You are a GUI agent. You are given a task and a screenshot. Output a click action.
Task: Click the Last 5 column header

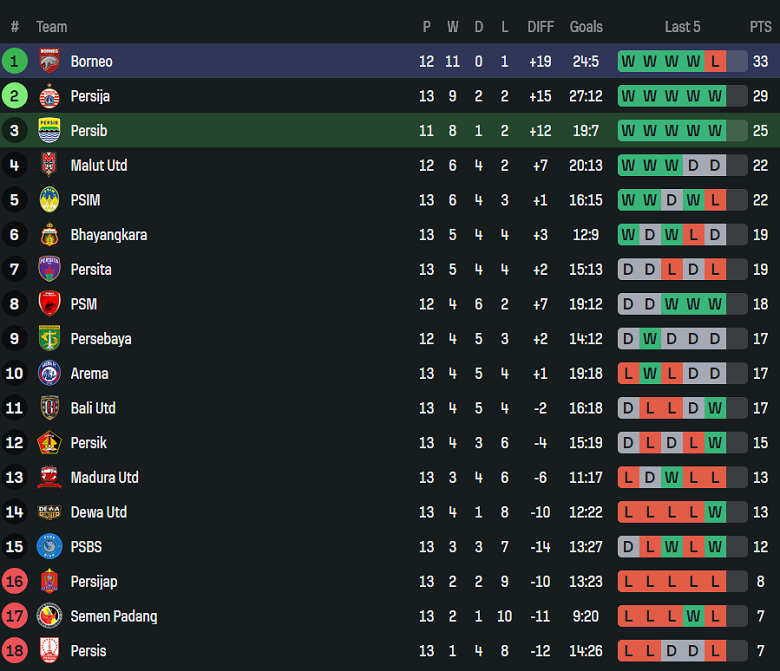682,27
